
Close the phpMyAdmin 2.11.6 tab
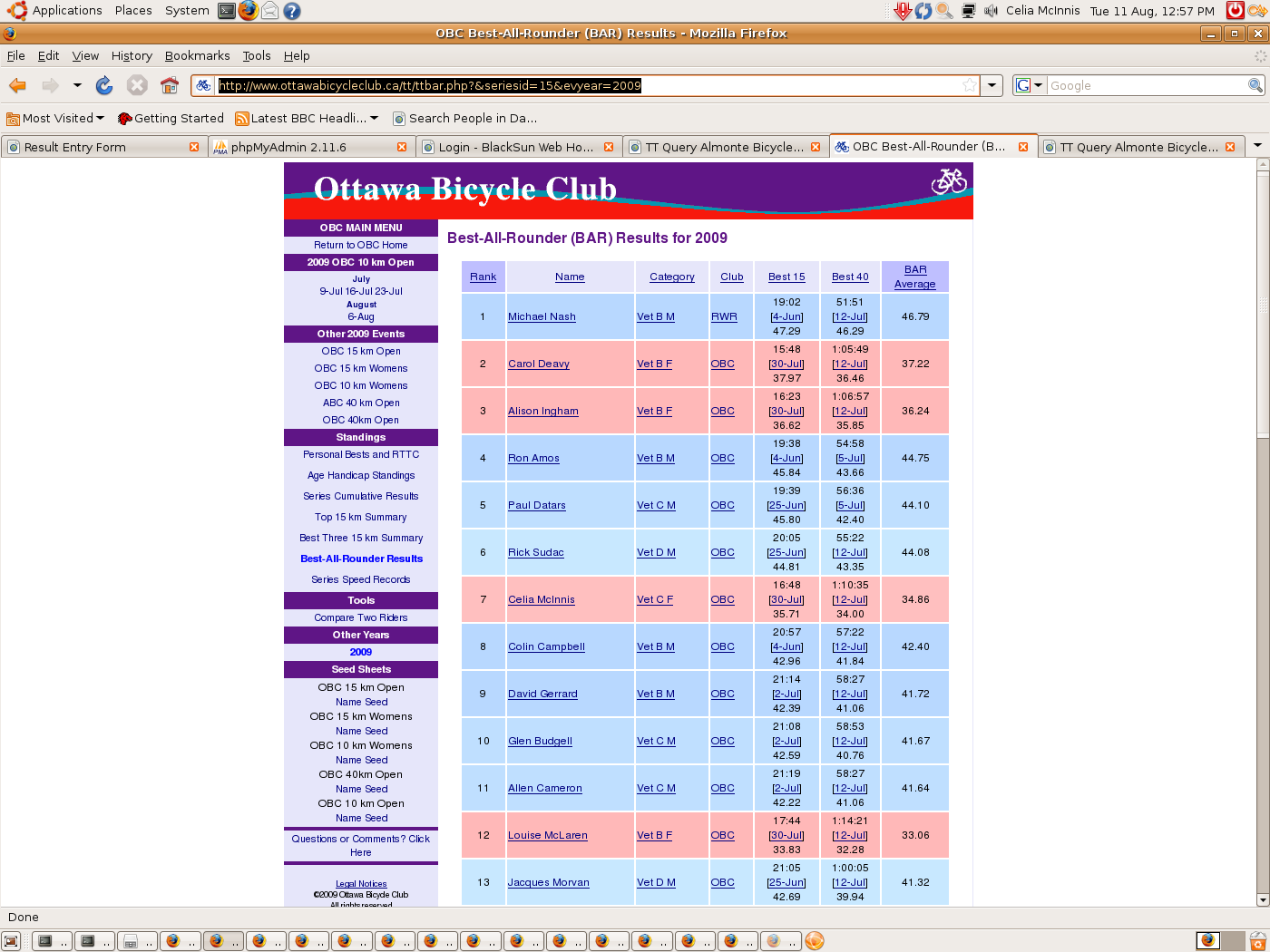point(402,147)
